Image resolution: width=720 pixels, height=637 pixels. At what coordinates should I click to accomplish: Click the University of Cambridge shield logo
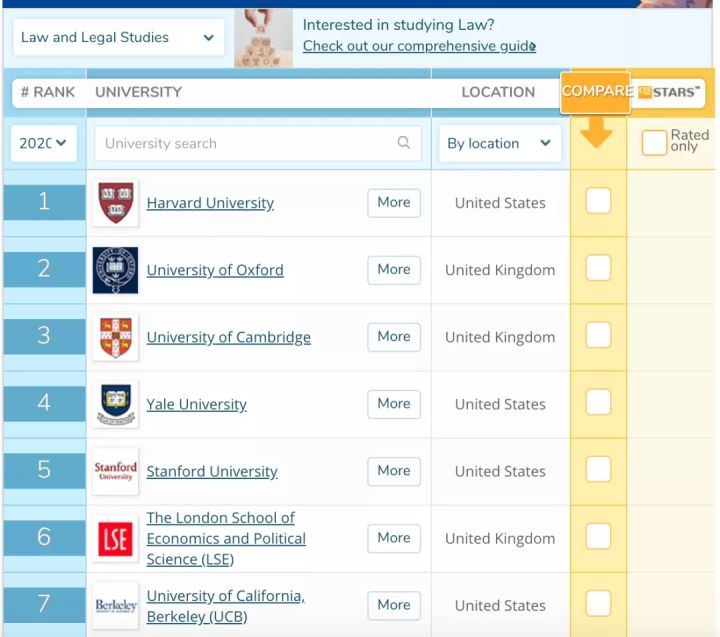pyautogui.click(x=115, y=337)
